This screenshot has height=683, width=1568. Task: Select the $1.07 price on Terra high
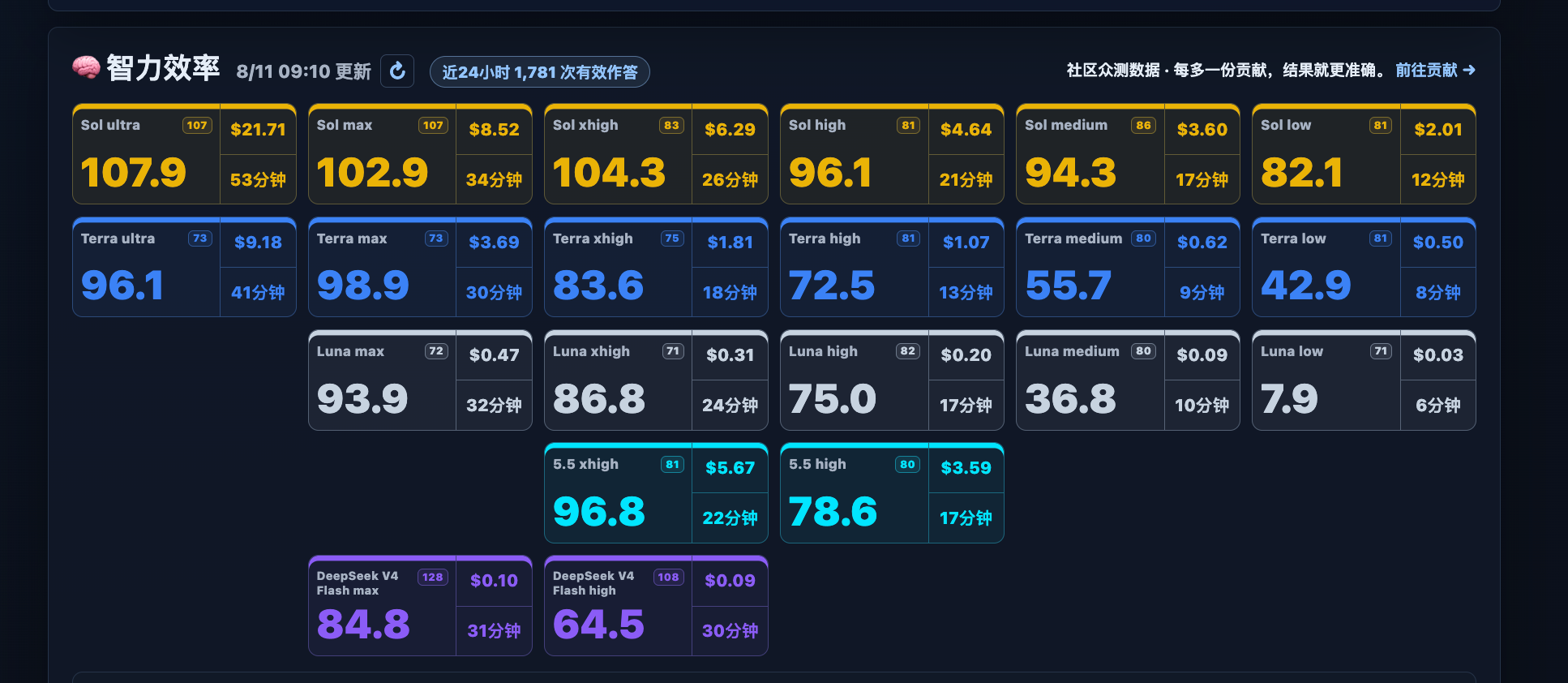(x=966, y=243)
